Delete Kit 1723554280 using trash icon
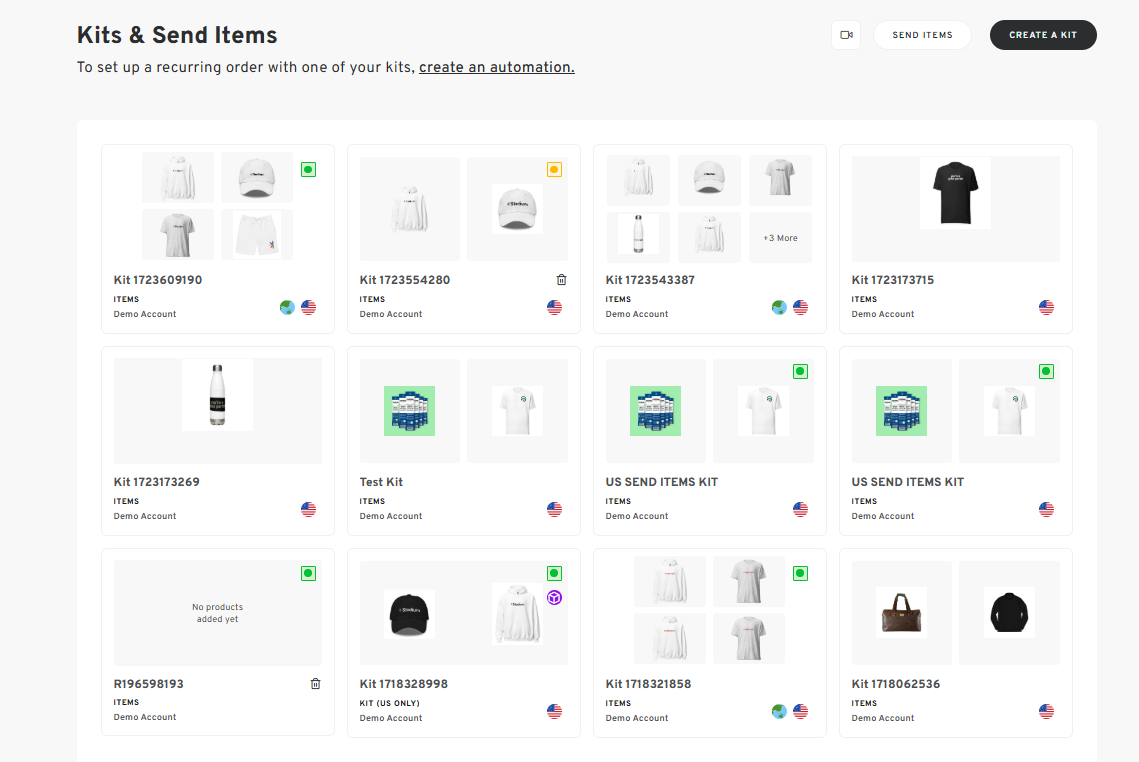Viewport: 1139px width, 762px height. click(561, 280)
